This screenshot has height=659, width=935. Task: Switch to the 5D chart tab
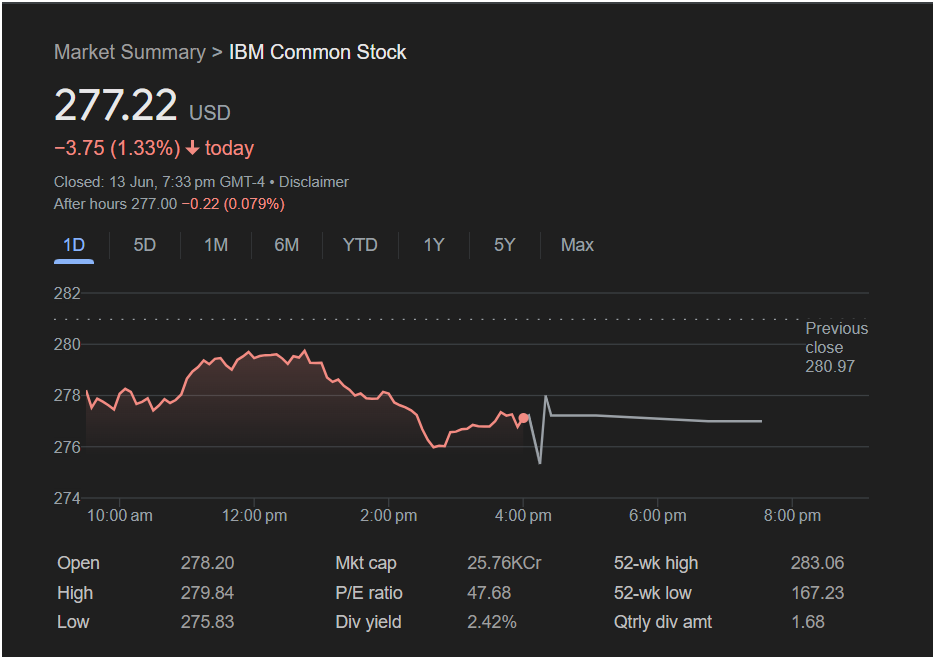(144, 245)
